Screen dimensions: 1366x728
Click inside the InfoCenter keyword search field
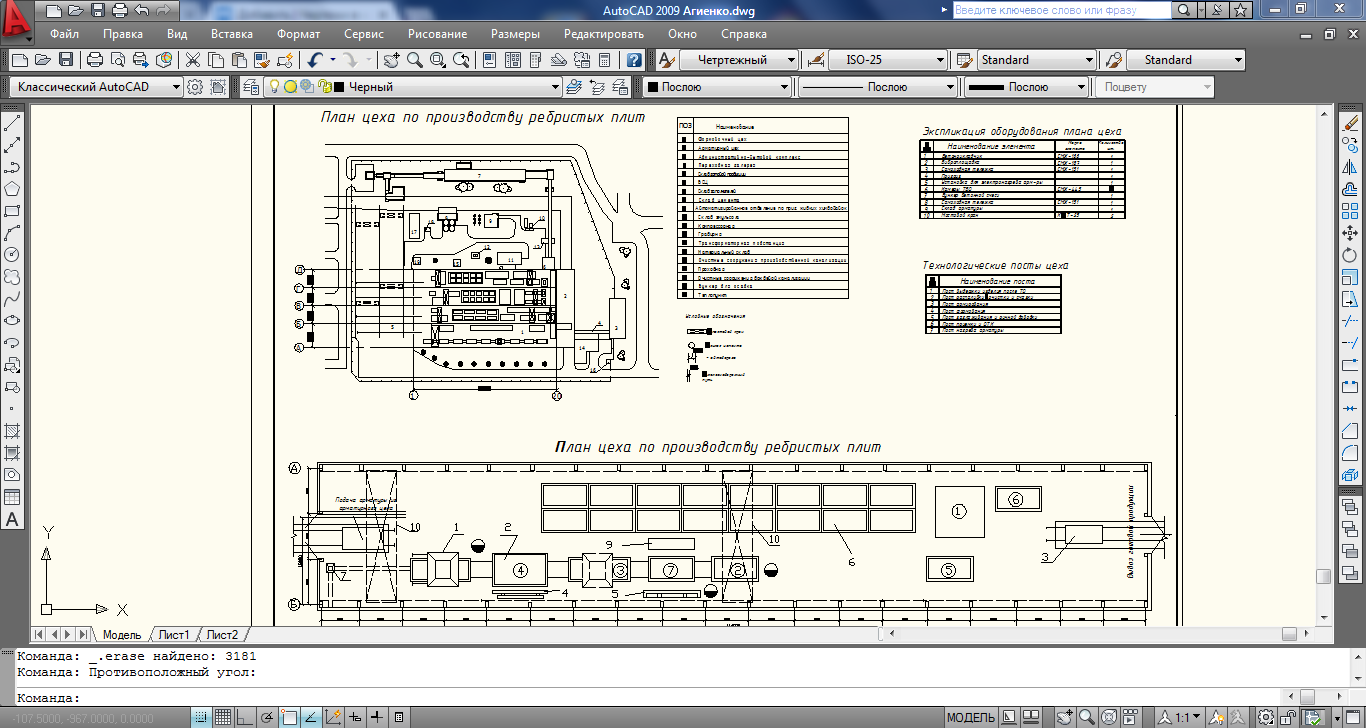pos(1060,10)
